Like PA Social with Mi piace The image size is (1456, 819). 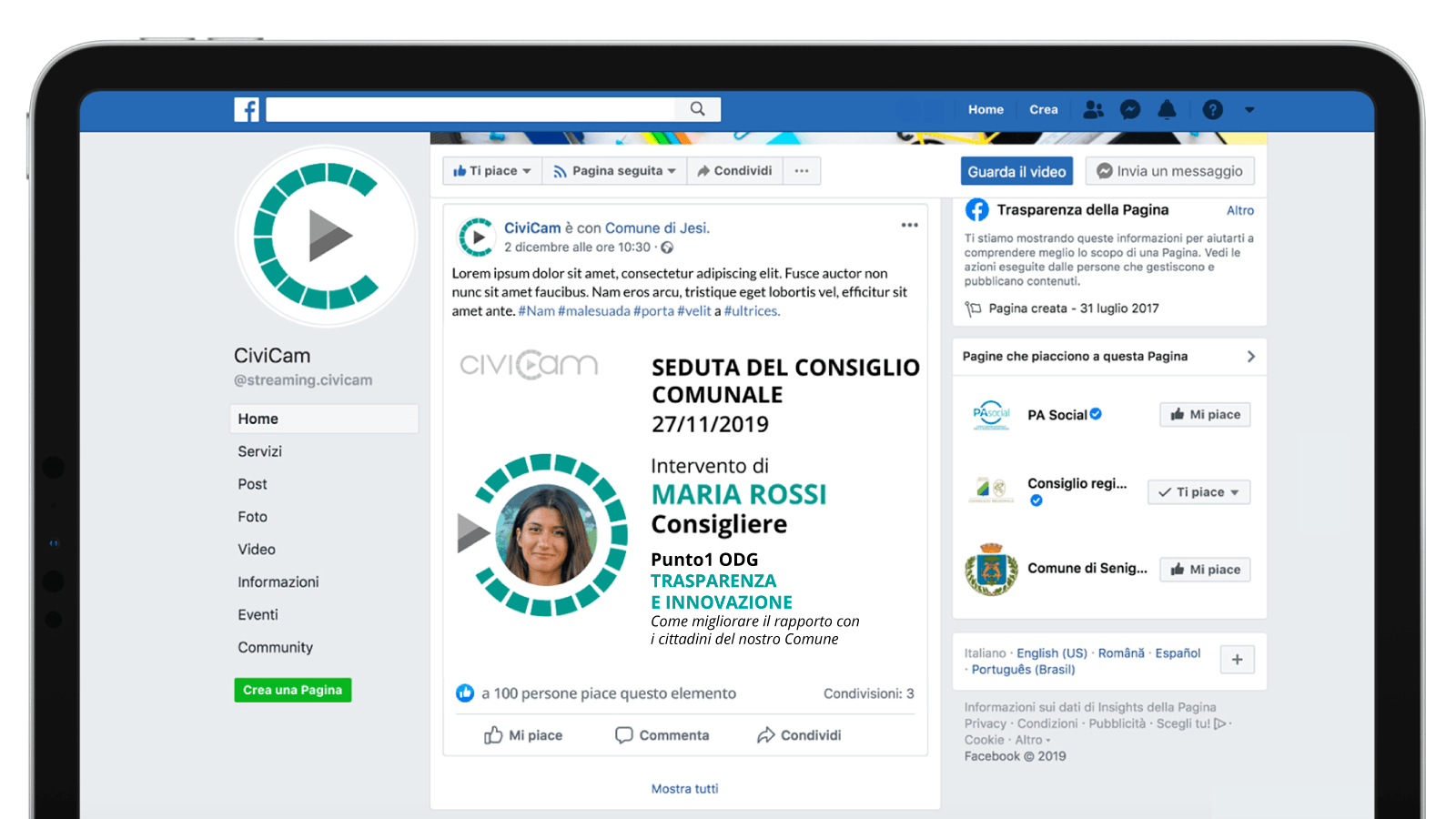[1205, 415]
